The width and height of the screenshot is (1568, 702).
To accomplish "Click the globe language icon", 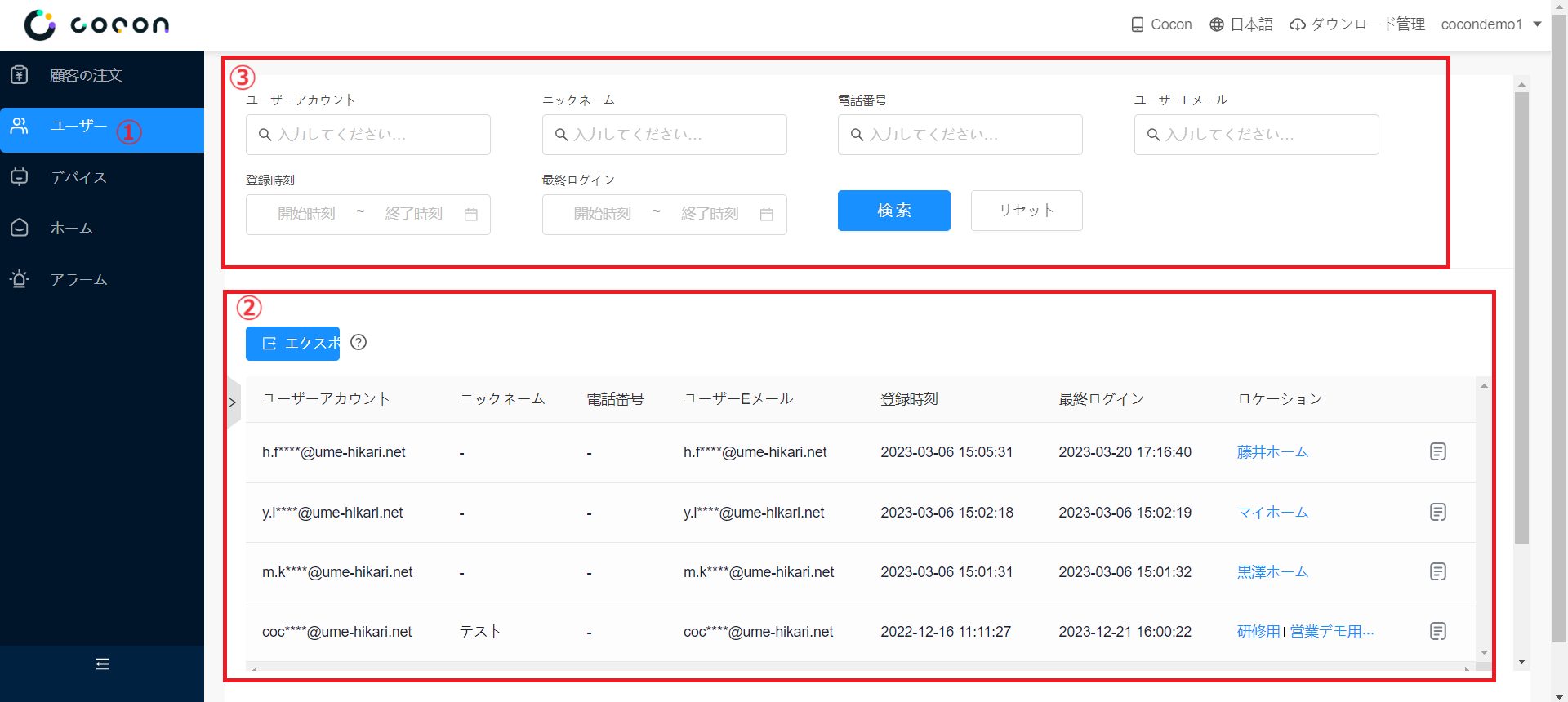I will tap(1217, 24).
